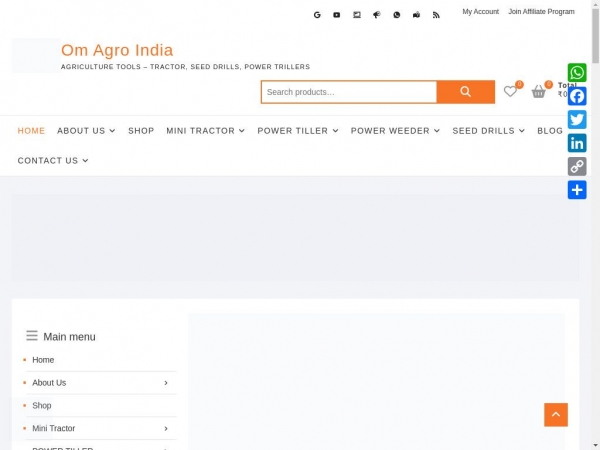
Task: Share page via WhatsApp side button
Action: [577, 73]
